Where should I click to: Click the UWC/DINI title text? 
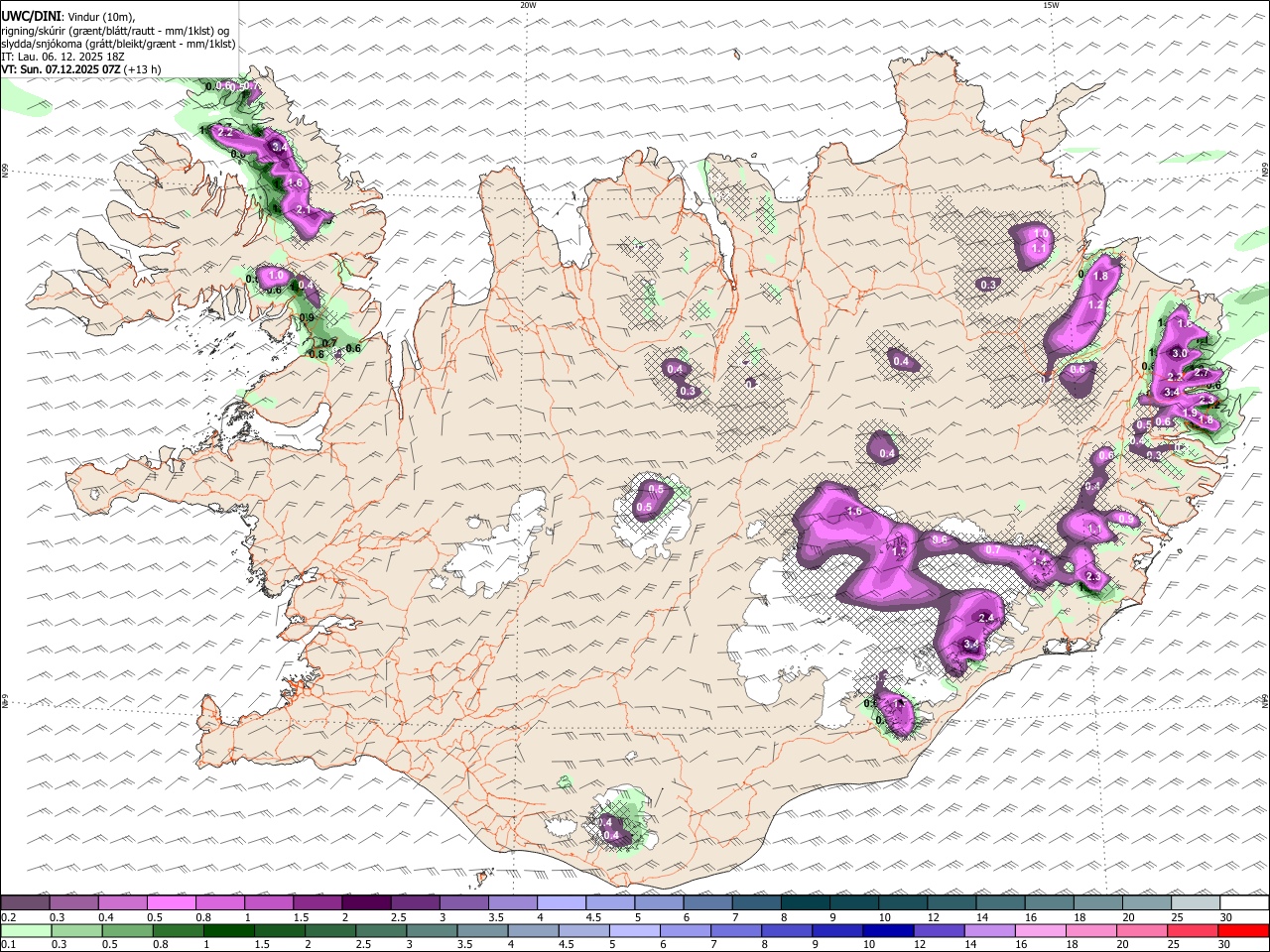point(31,16)
